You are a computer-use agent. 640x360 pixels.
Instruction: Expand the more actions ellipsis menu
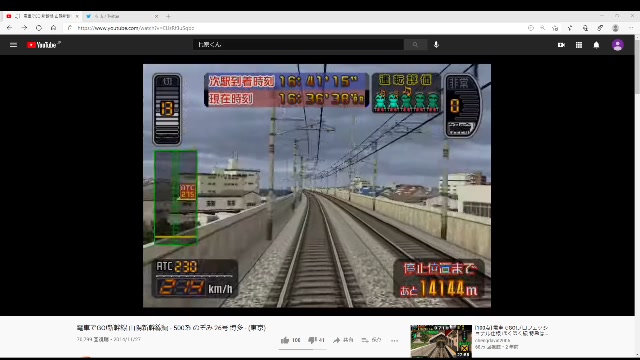(x=394, y=340)
